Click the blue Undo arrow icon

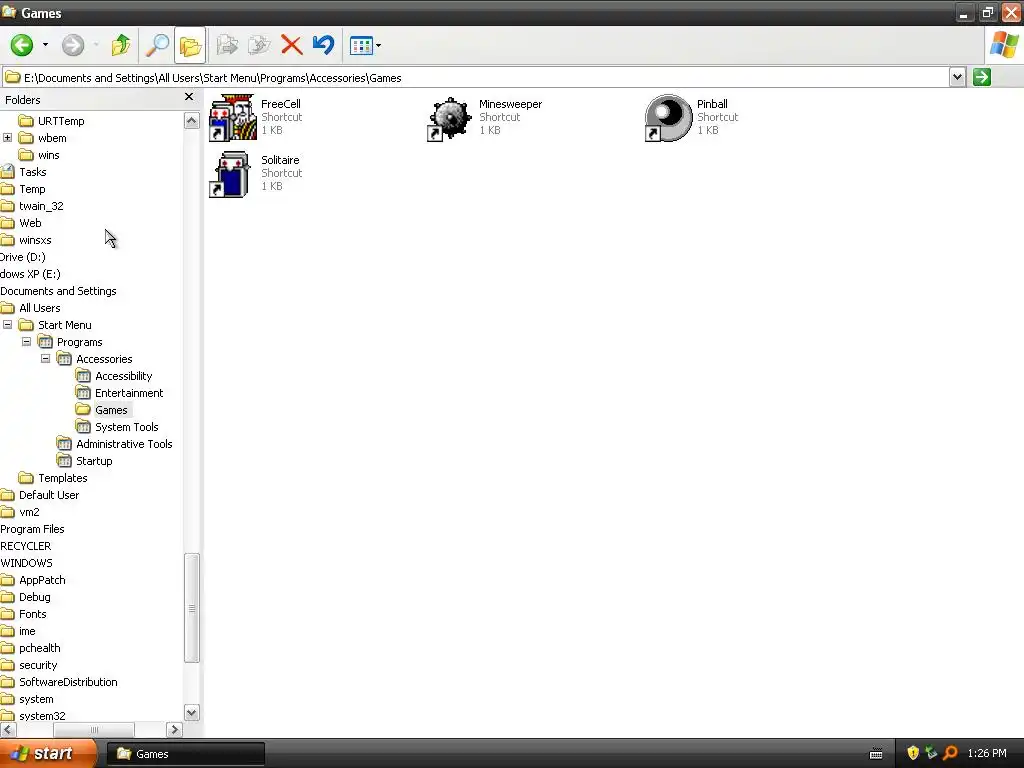click(x=323, y=45)
